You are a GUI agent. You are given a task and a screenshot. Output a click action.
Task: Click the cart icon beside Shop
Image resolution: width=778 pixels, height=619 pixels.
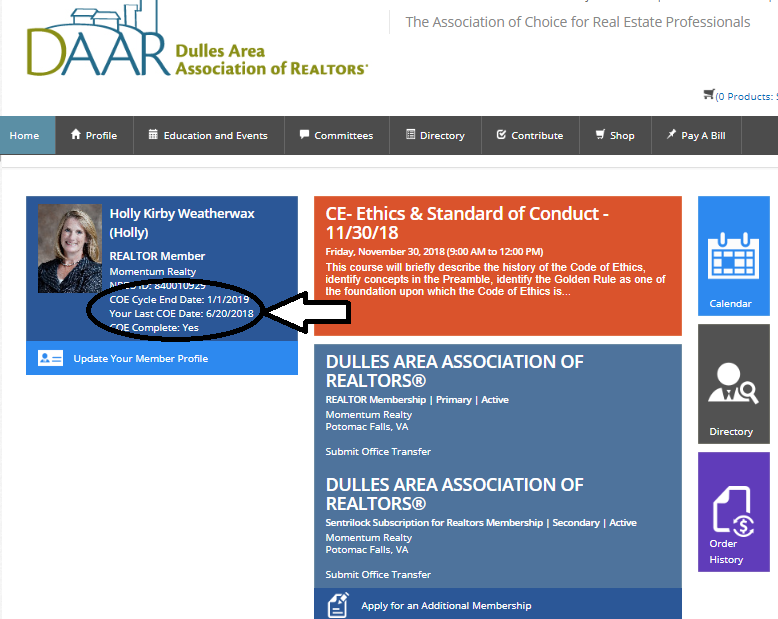click(600, 134)
